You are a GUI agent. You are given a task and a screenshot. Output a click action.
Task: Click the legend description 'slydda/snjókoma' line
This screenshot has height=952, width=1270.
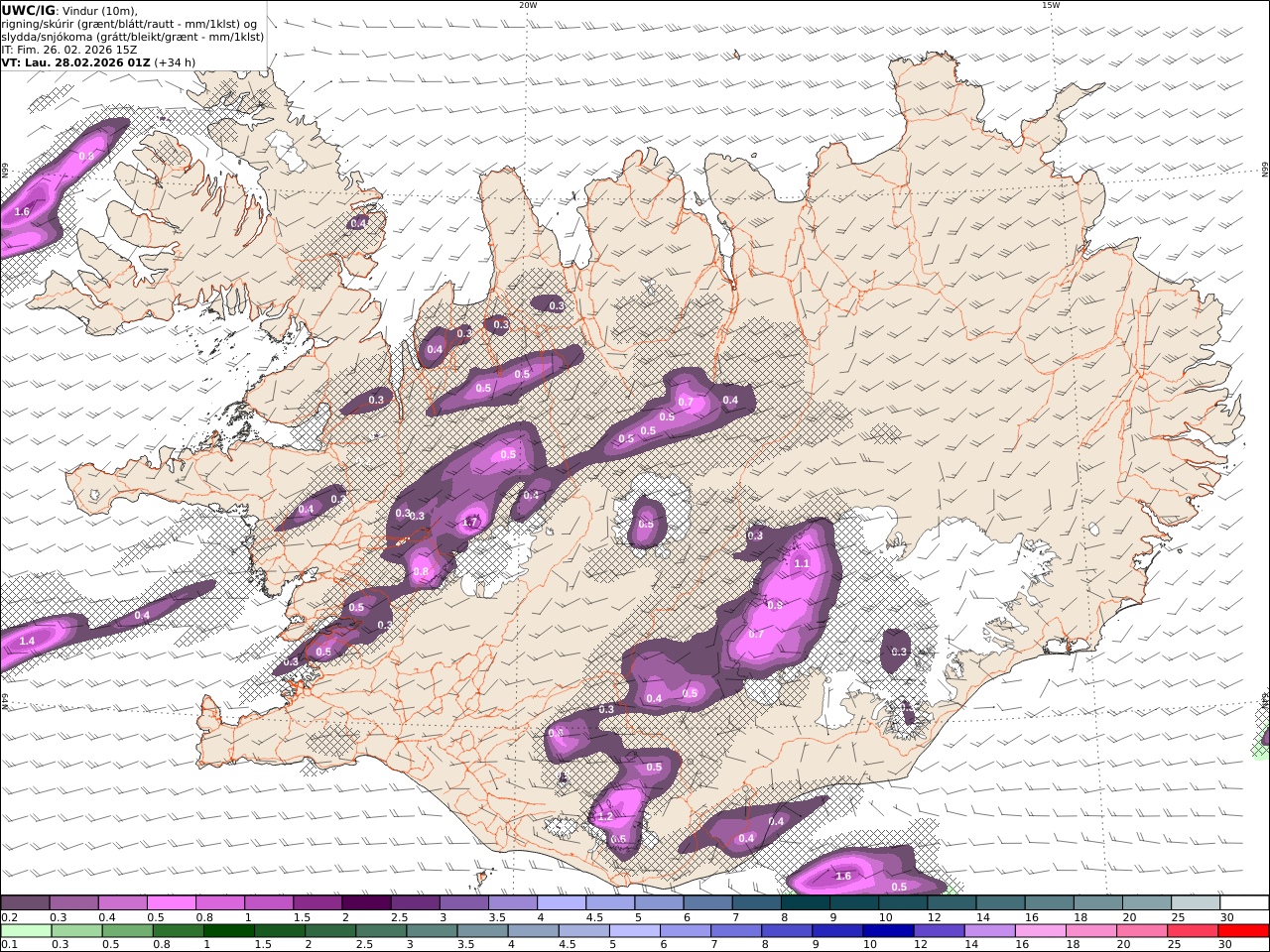[x=132, y=37]
